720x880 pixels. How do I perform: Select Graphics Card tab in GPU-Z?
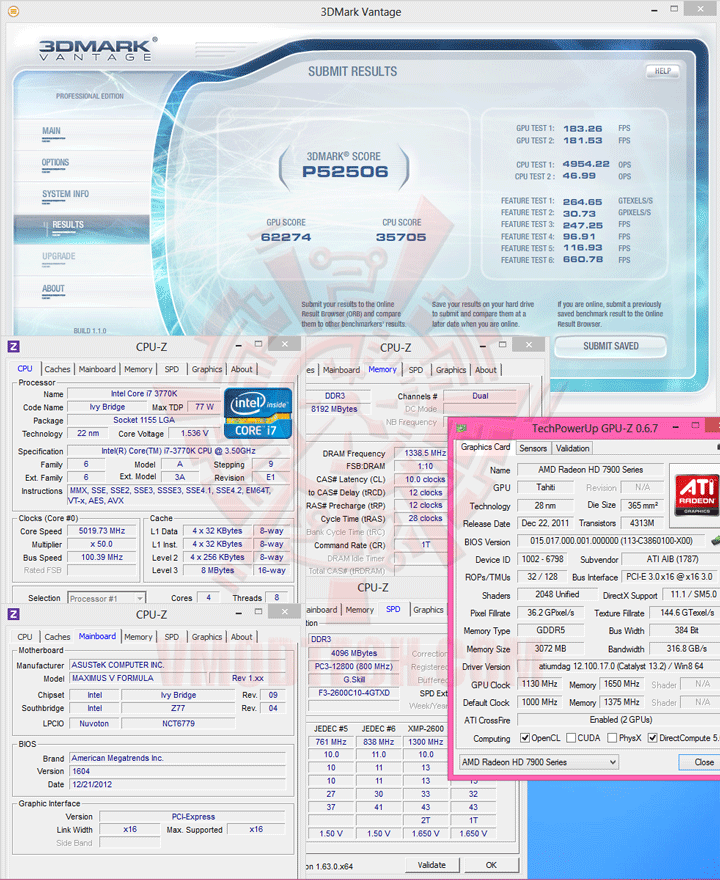pyautogui.click(x=485, y=447)
